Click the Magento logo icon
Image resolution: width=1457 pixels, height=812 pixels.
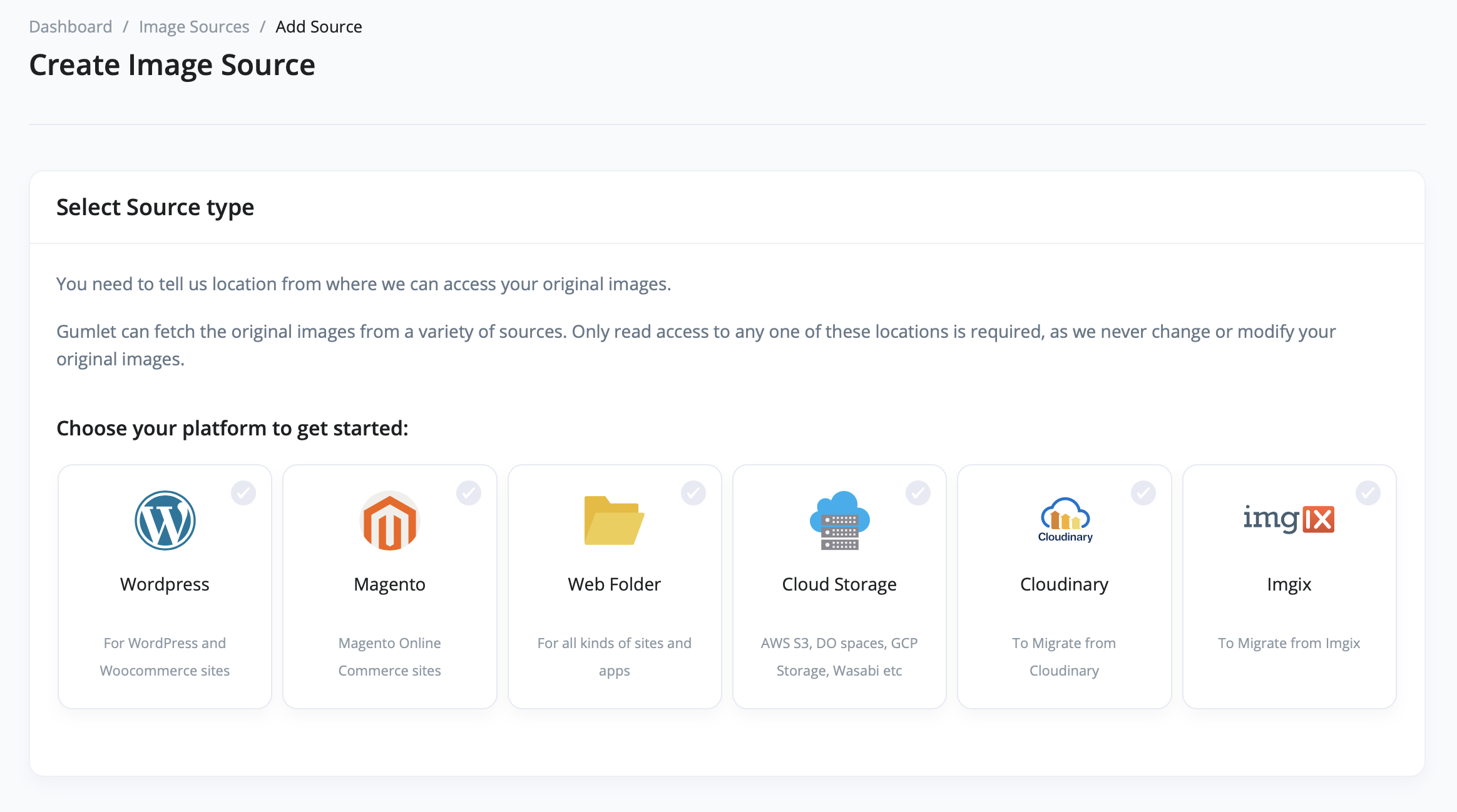(x=389, y=520)
